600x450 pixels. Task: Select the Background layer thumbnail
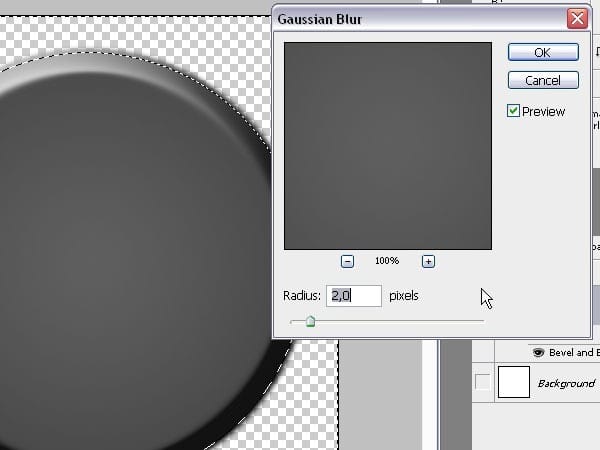click(x=513, y=382)
